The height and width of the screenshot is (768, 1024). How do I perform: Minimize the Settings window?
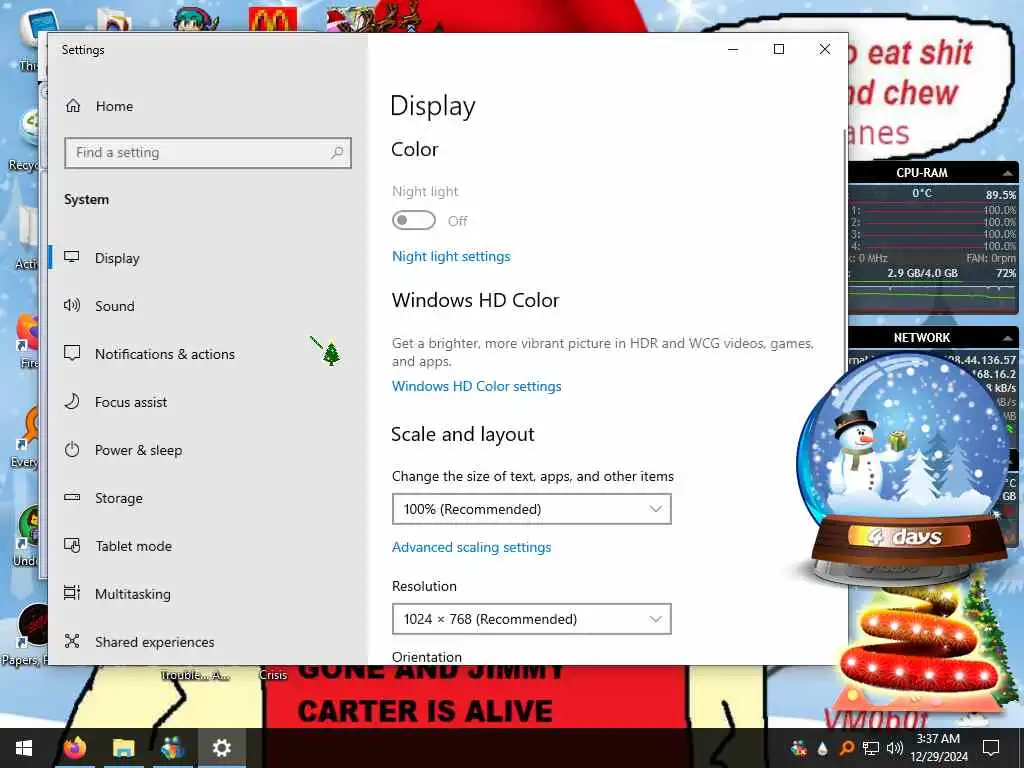[x=733, y=50]
